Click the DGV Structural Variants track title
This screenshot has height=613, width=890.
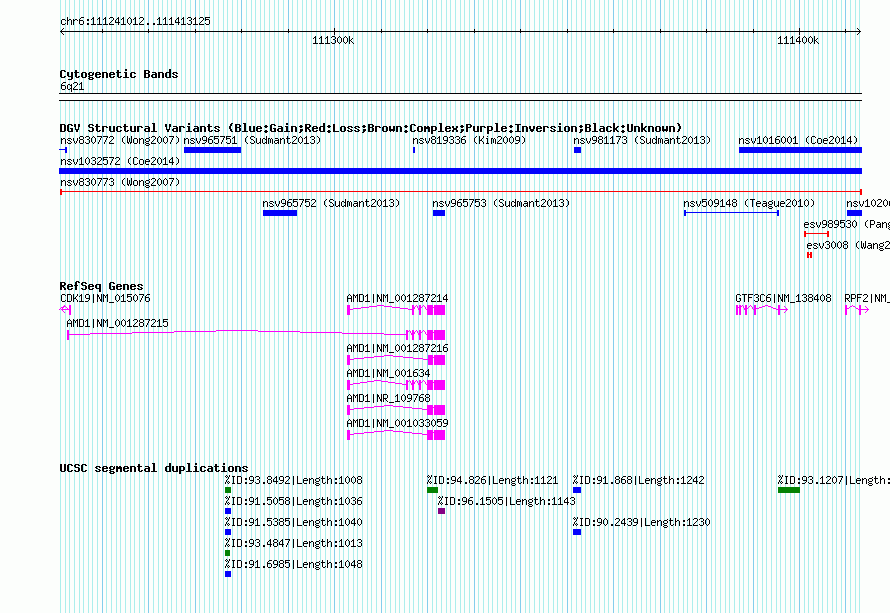(371, 128)
